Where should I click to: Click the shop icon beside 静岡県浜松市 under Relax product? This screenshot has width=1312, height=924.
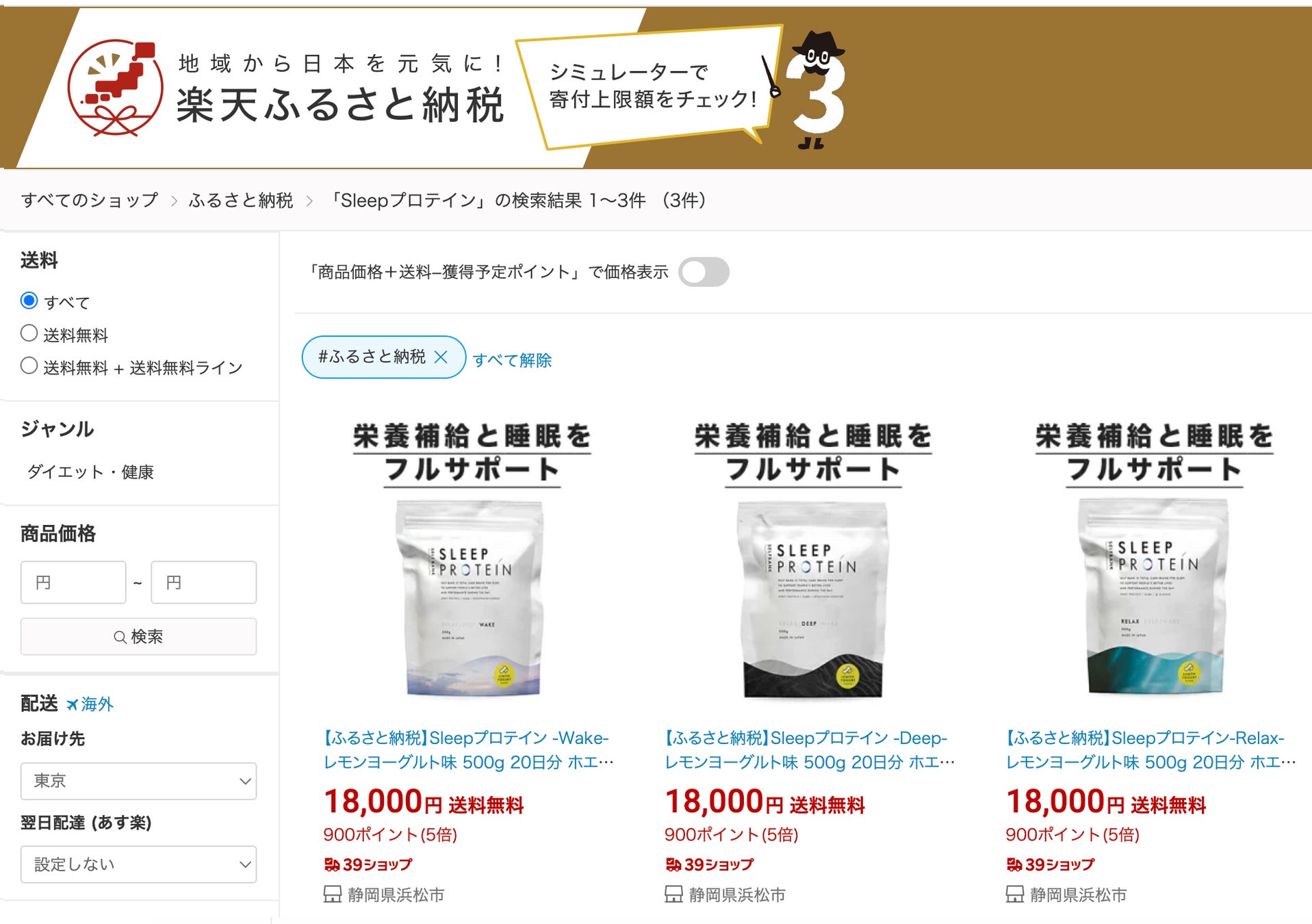tap(1014, 895)
